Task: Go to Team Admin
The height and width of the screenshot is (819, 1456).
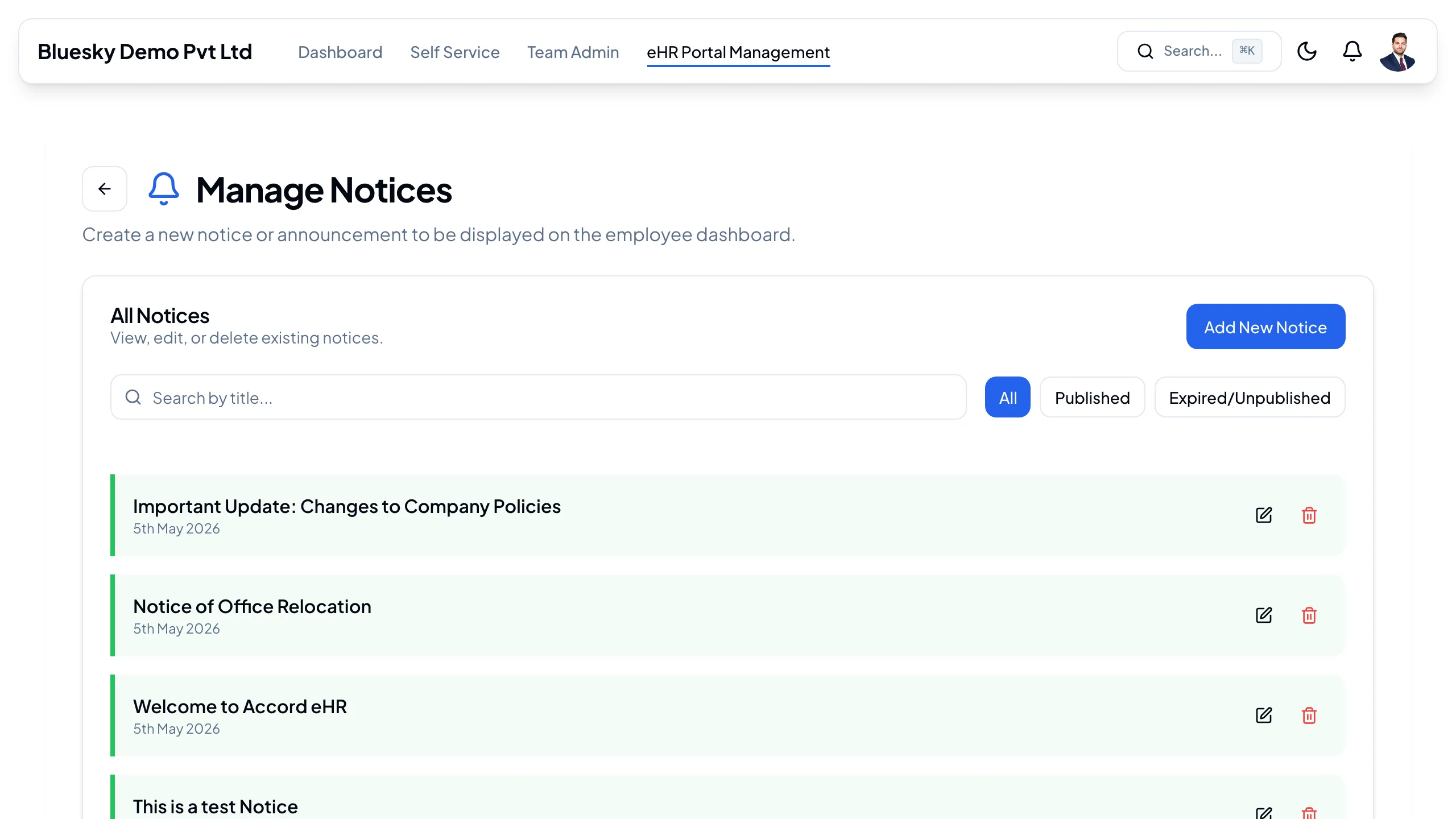Action: 573,52
